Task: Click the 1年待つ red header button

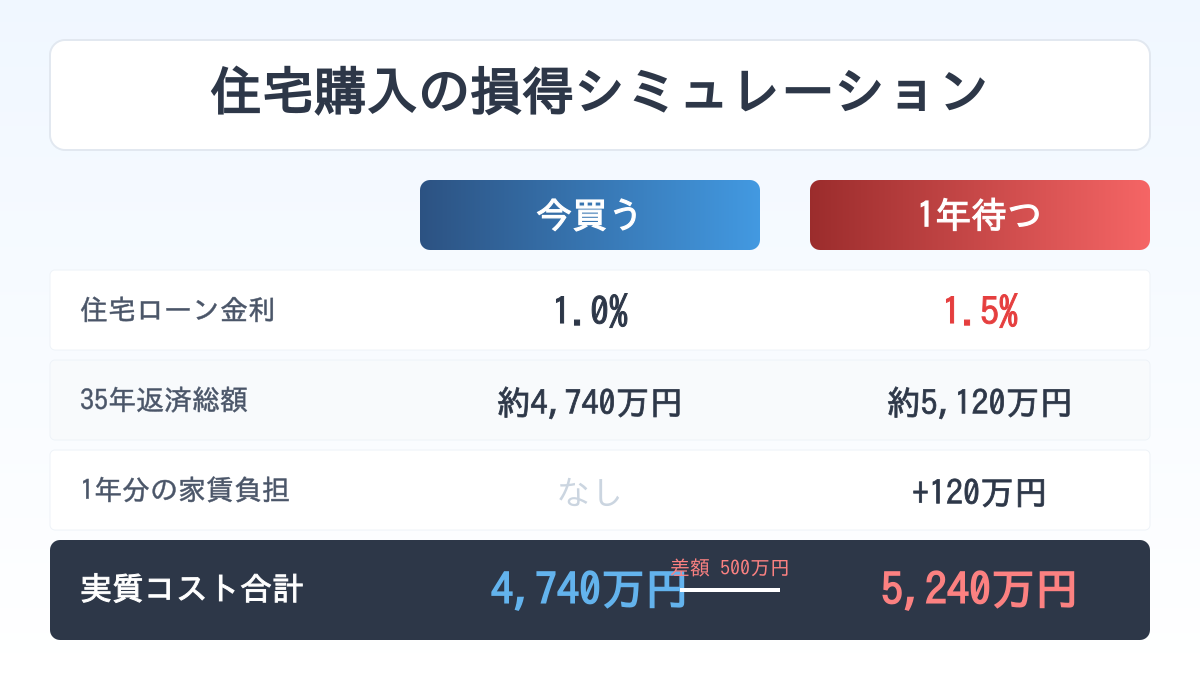Action: click(x=979, y=215)
